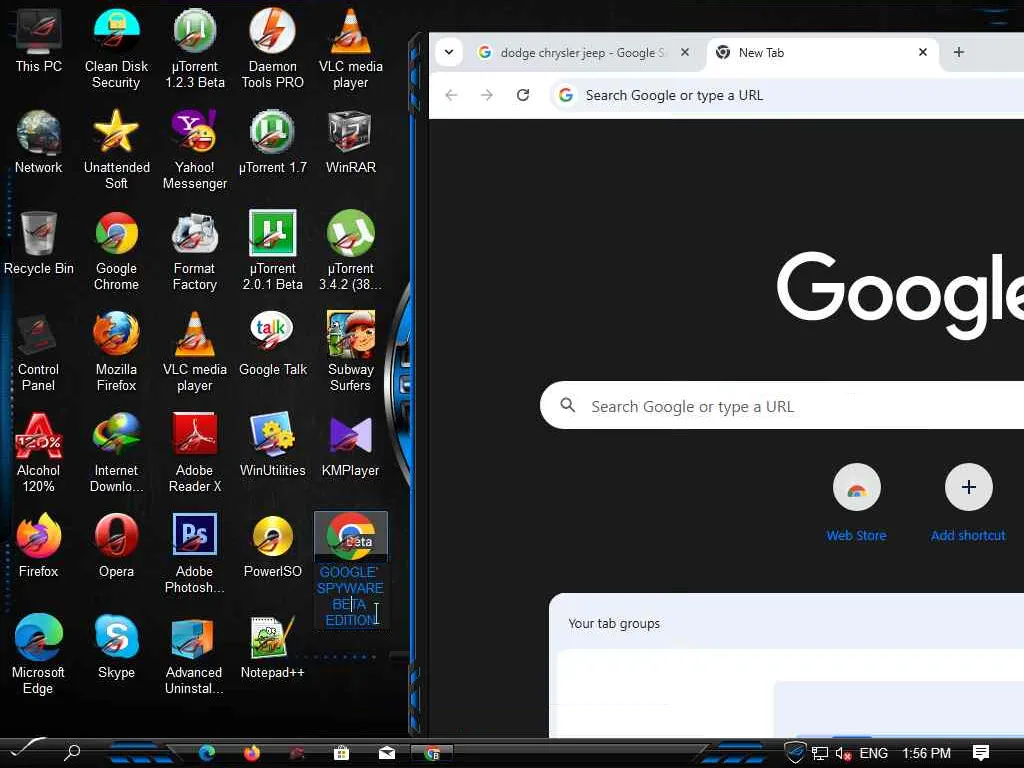
Task: Open Firefox from taskbar
Action: coord(251,753)
